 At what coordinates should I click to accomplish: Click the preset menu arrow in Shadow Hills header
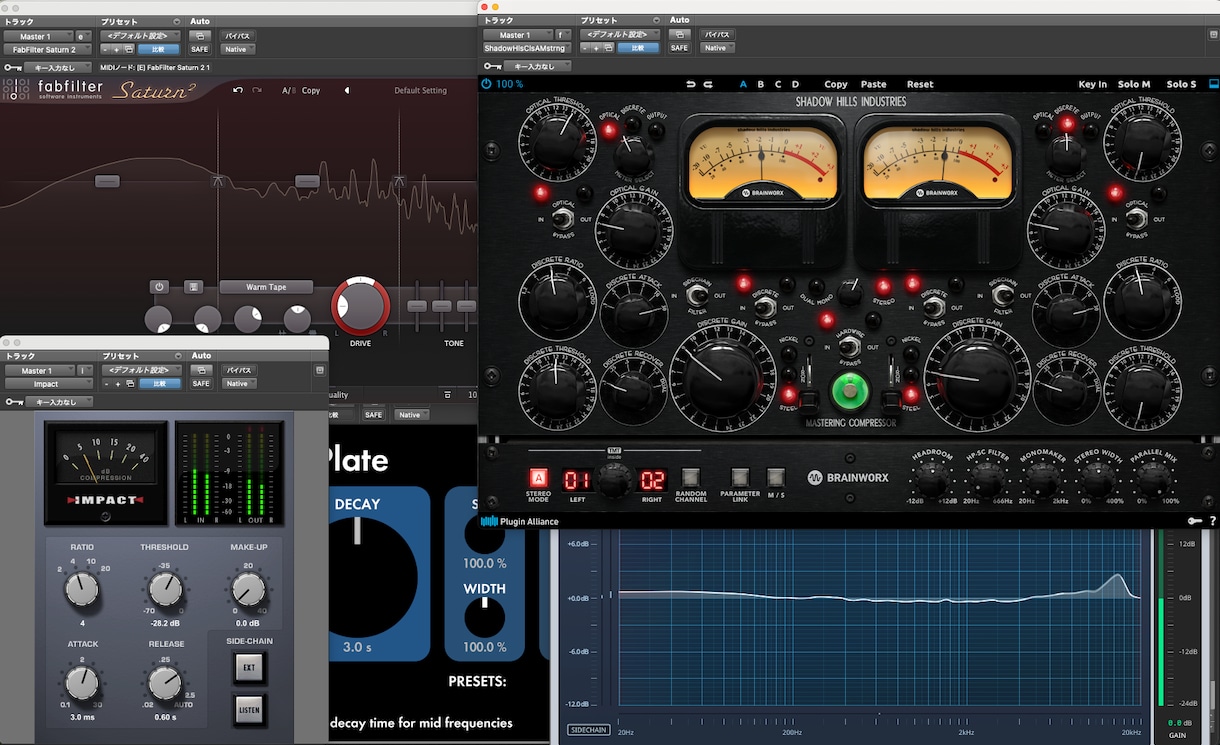(655, 20)
